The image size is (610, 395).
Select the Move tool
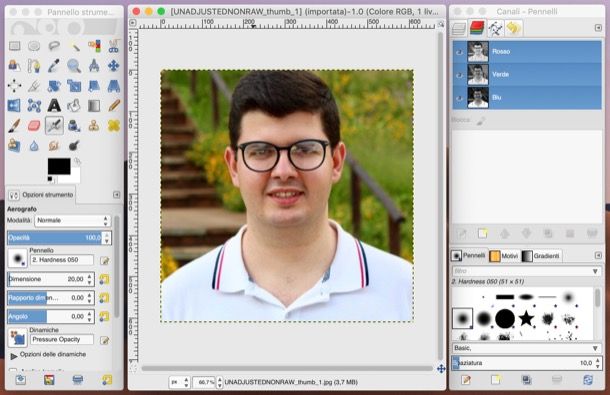[114, 66]
